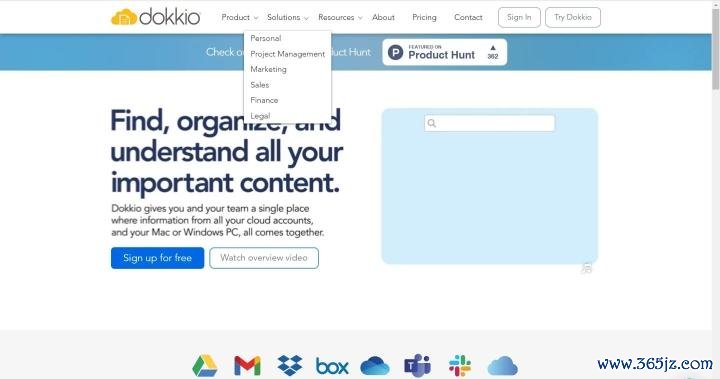Click the Sign up for free button
720x379 pixels.
(x=158, y=258)
